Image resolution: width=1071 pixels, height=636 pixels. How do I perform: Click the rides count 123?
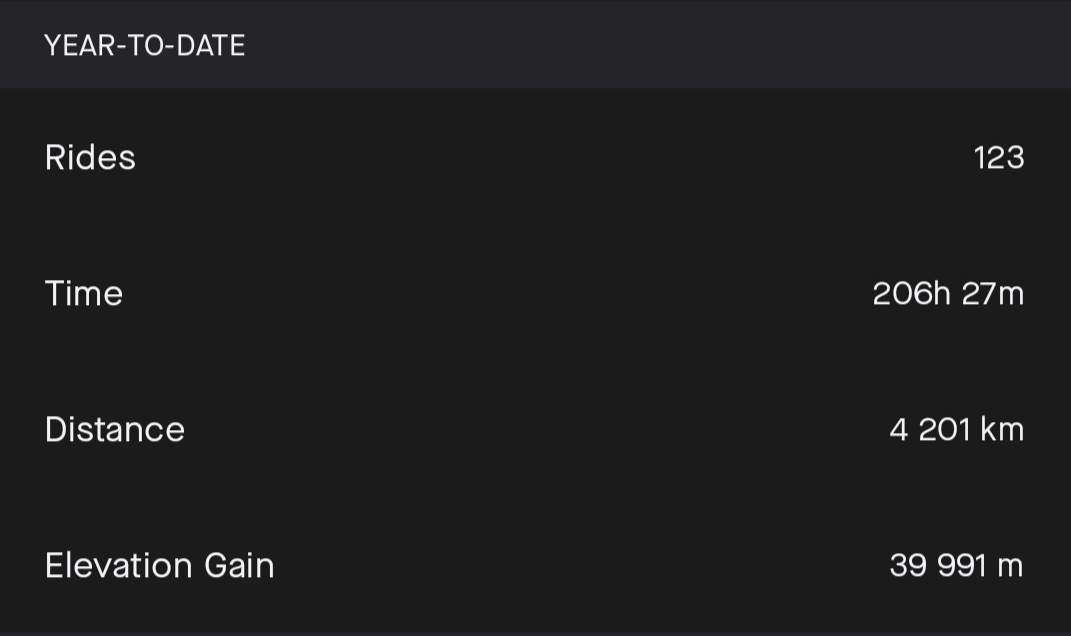click(x=999, y=158)
